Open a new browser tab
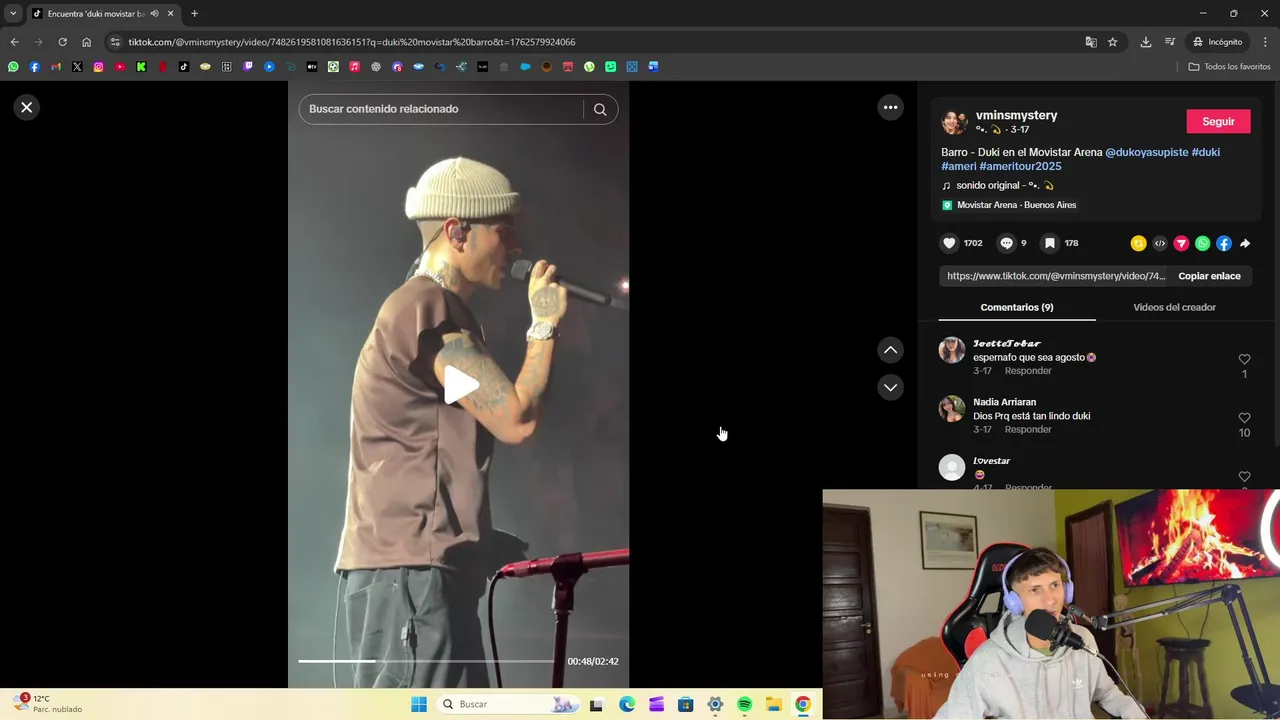1280x720 pixels. [194, 13]
